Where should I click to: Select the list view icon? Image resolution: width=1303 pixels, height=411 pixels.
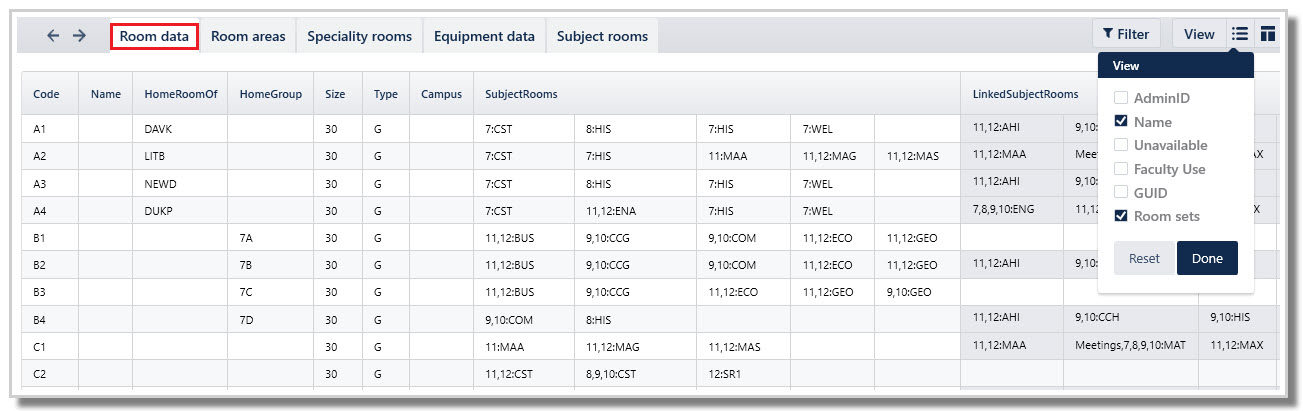pyautogui.click(x=1240, y=34)
